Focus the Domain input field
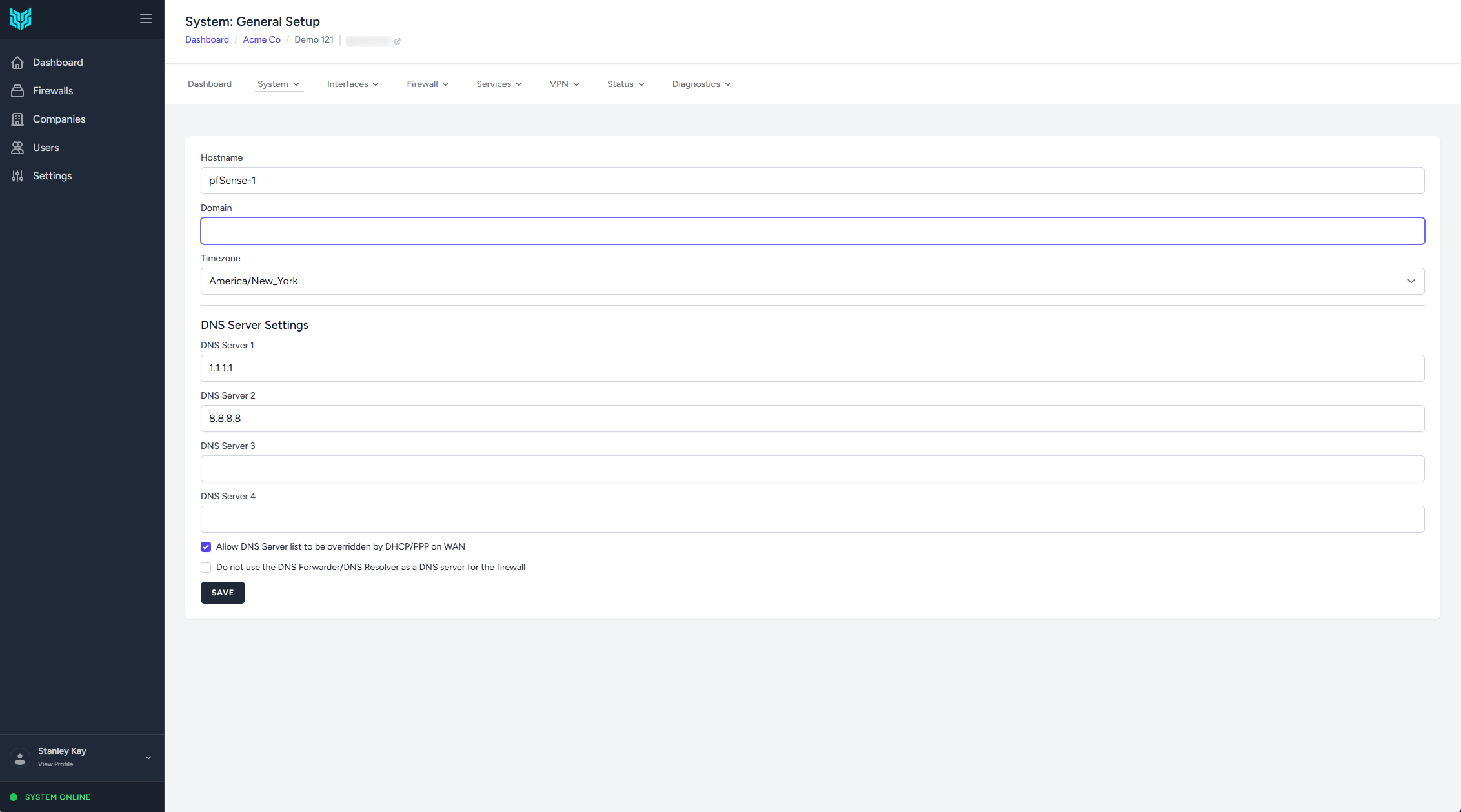Screen dimensions: 1461x812 click(812, 231)
